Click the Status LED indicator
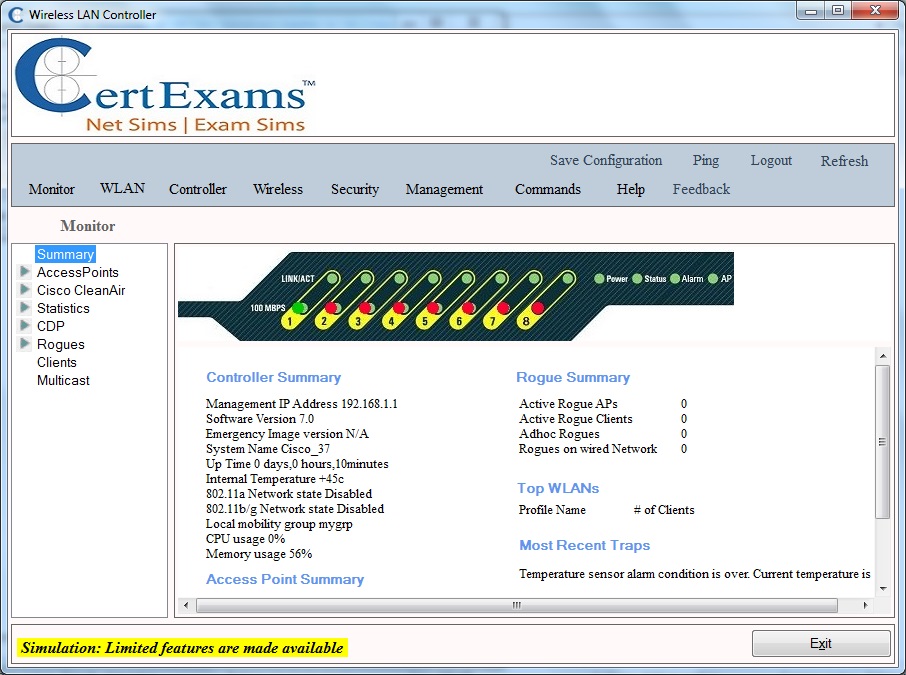 (x=638, y=278)
